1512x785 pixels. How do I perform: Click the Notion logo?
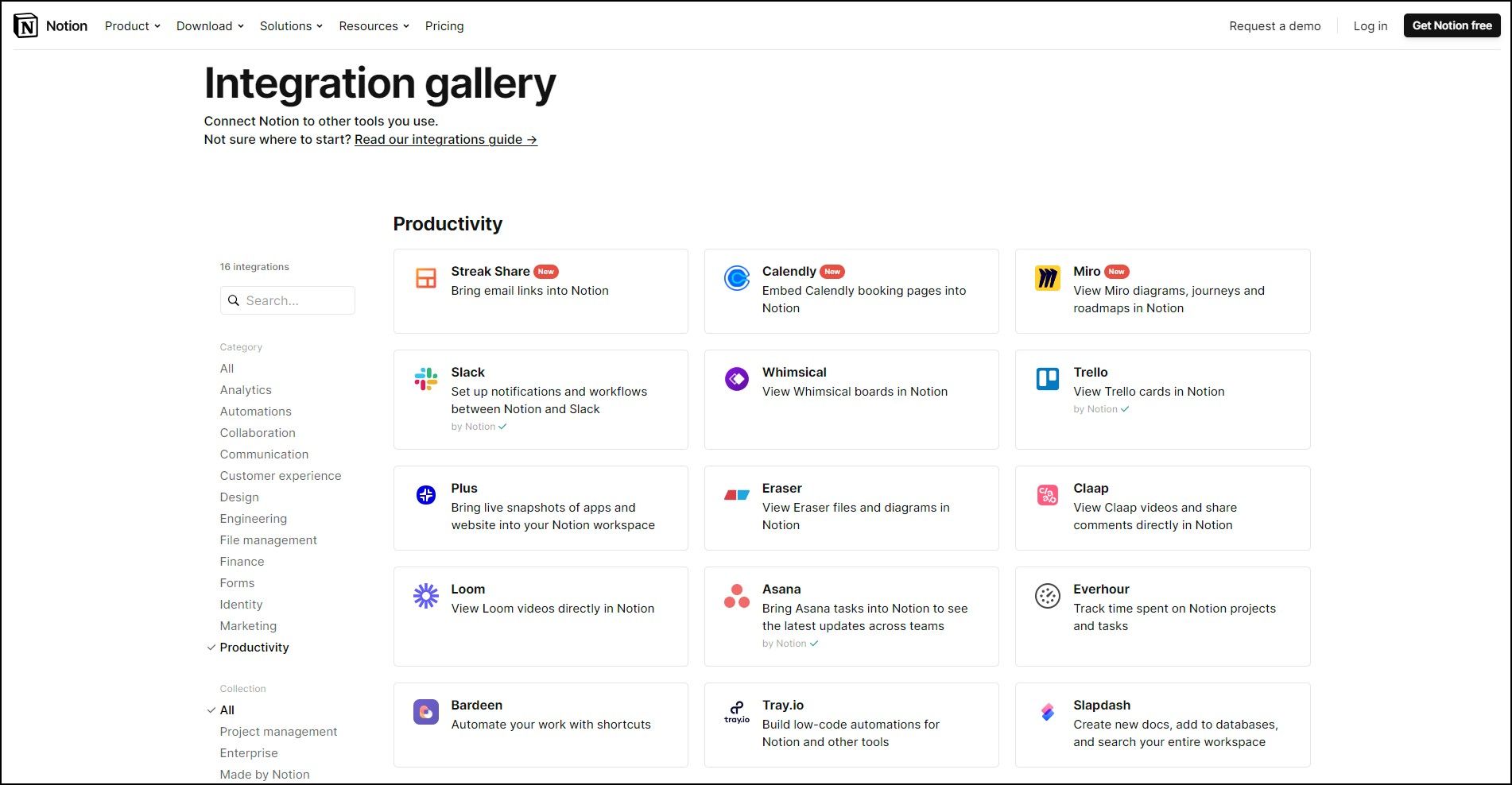49,25
